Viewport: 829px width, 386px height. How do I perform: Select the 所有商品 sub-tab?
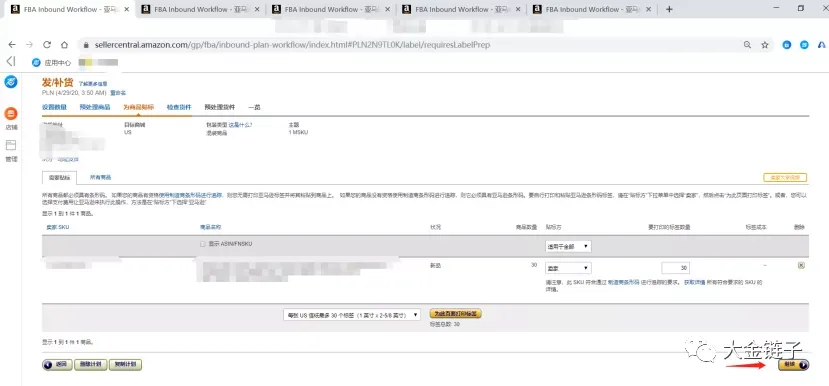point(100,178)
